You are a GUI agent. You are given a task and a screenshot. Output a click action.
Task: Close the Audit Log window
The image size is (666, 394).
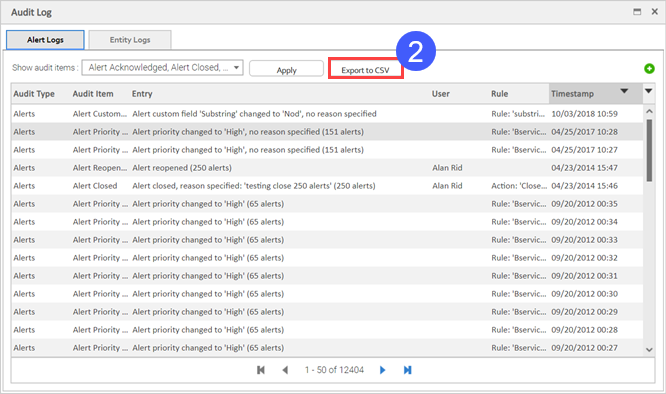[x=655, y=12]
